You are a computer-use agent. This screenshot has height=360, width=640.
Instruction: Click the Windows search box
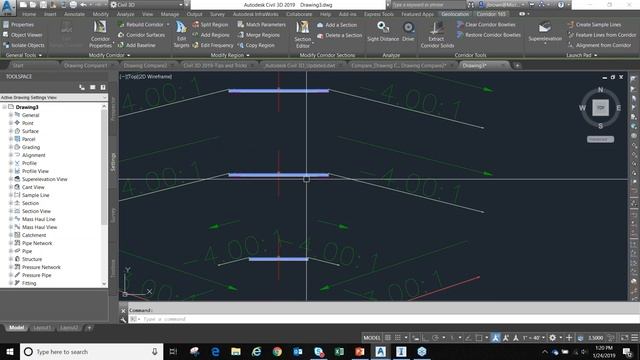click(x=92, y=351)
